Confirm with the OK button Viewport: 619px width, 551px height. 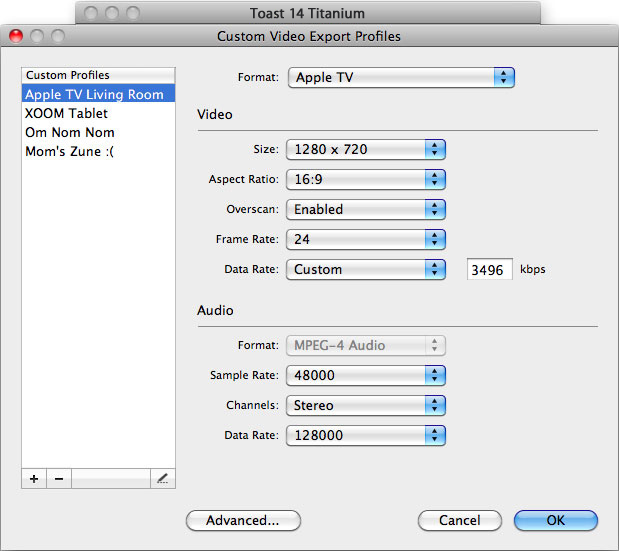pos(555,520)
